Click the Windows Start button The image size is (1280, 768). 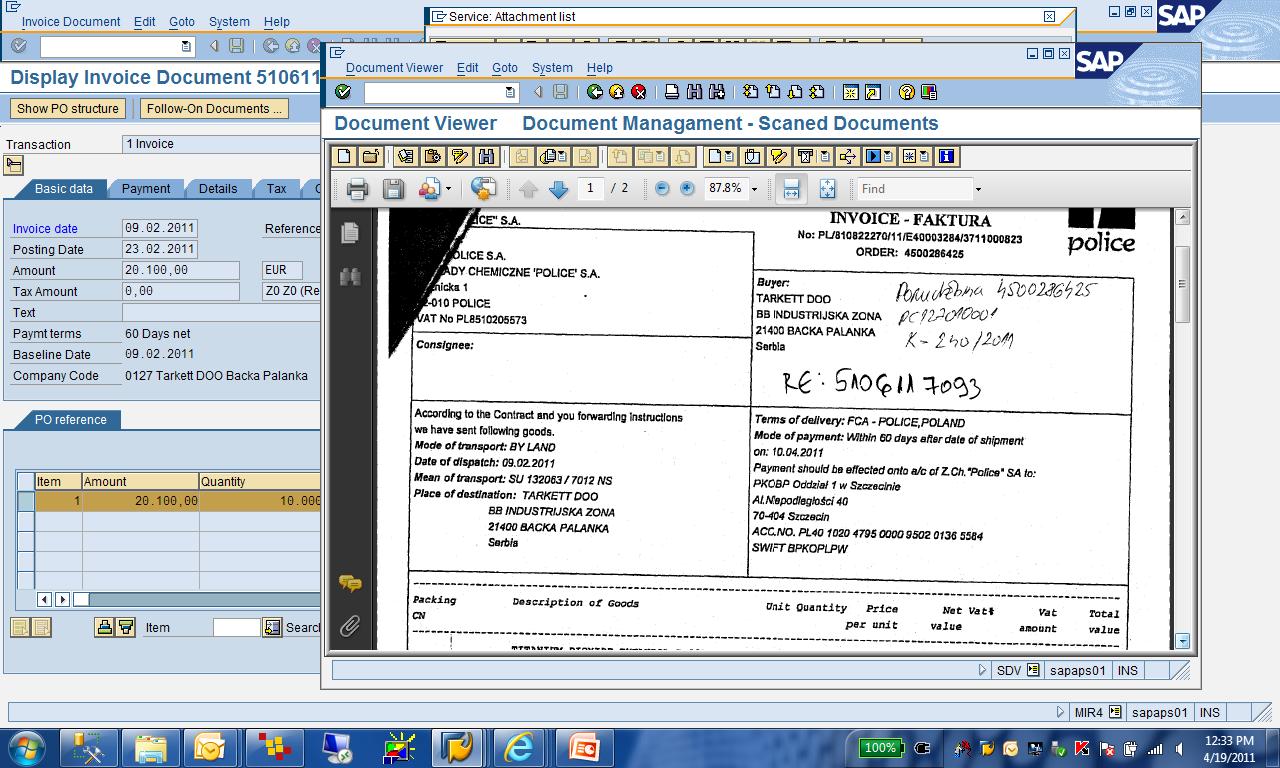pyautogui.click(x=26, y=747)
